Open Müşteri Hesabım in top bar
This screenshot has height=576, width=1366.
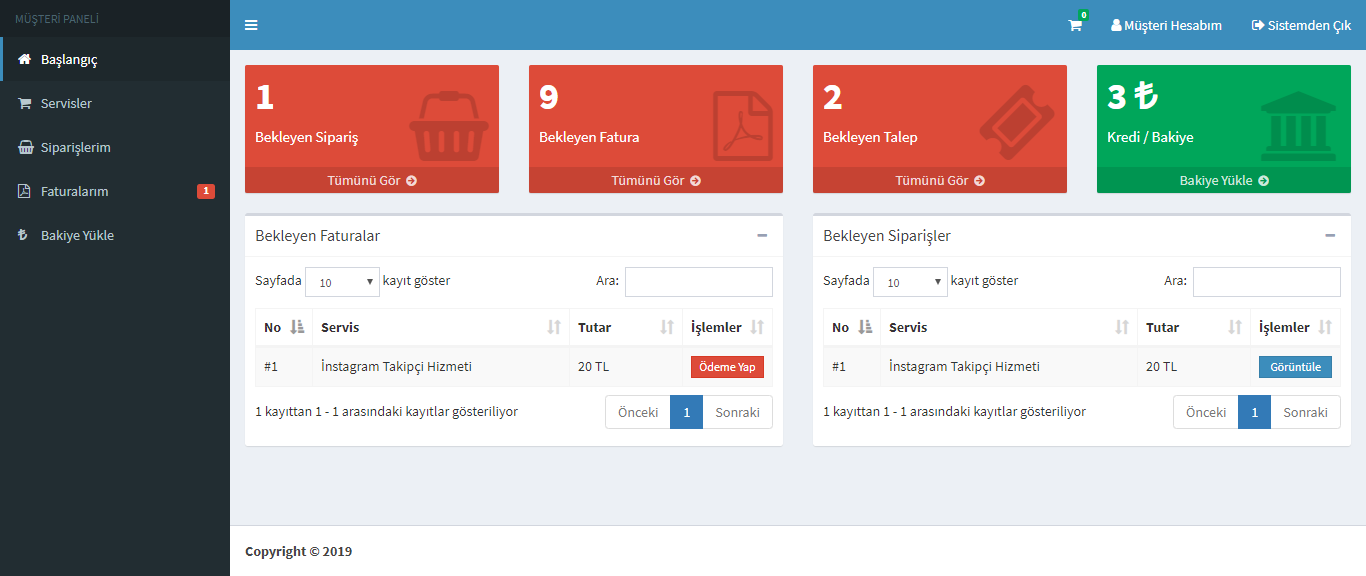coord(1166,25)
